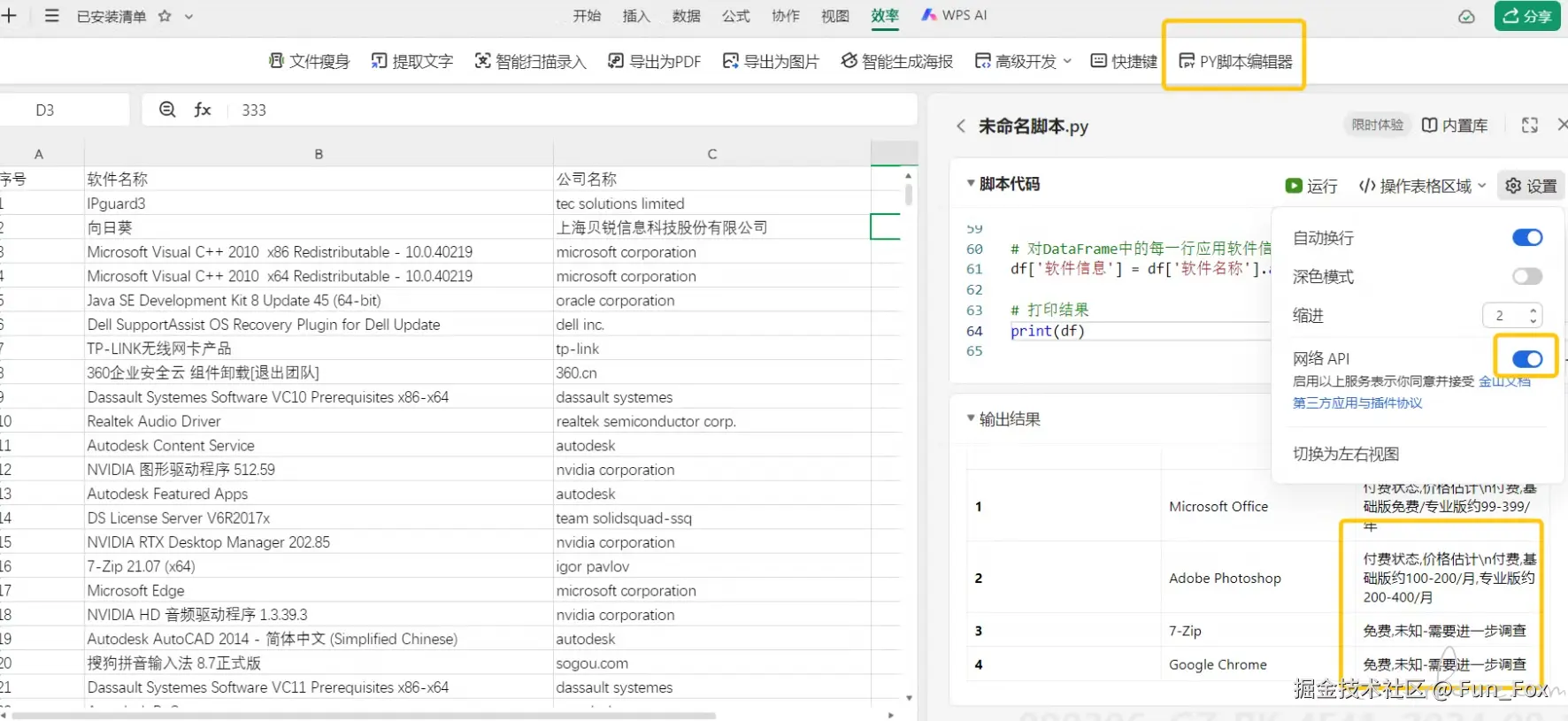Click Adobe Photoshop in output results

click(1225, 578)
